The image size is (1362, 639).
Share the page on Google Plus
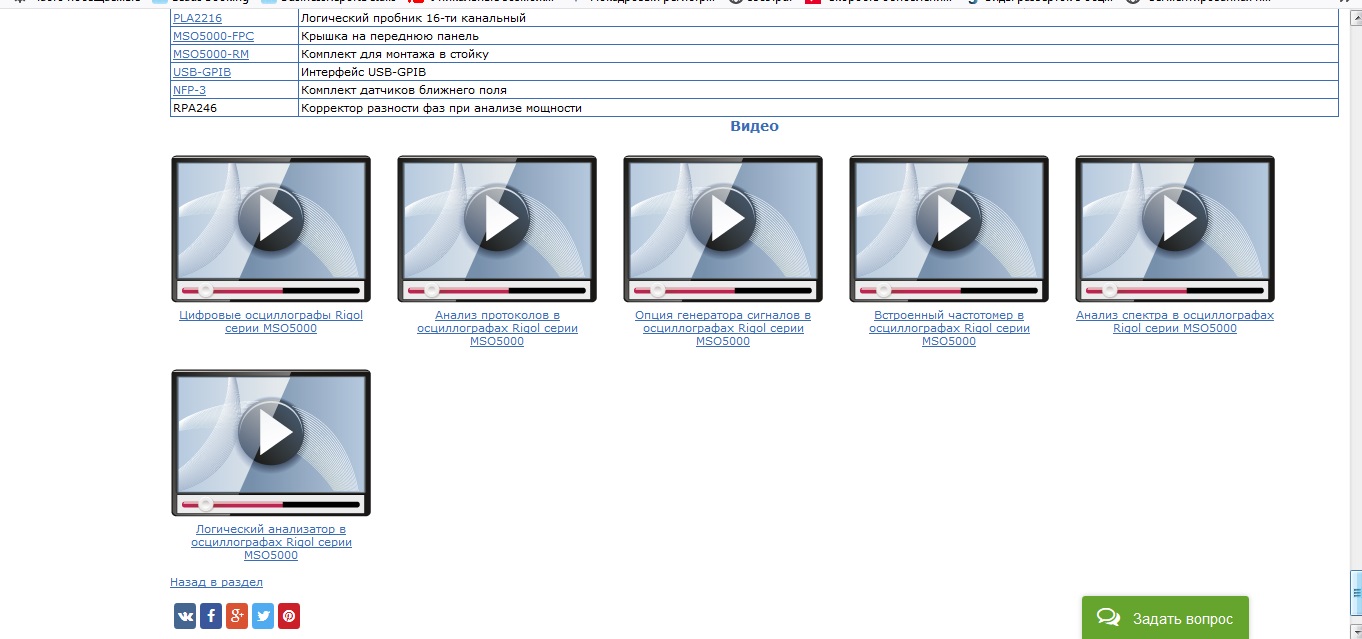pyautogui.click(x=237, y=616)
